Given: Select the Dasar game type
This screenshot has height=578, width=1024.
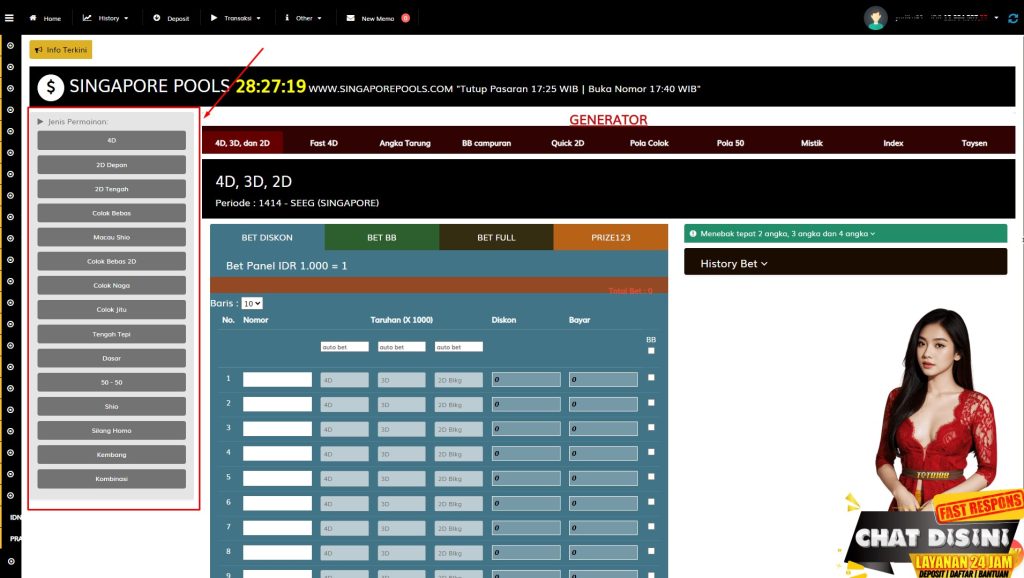Looking at the screenshot, I should 112,358.
